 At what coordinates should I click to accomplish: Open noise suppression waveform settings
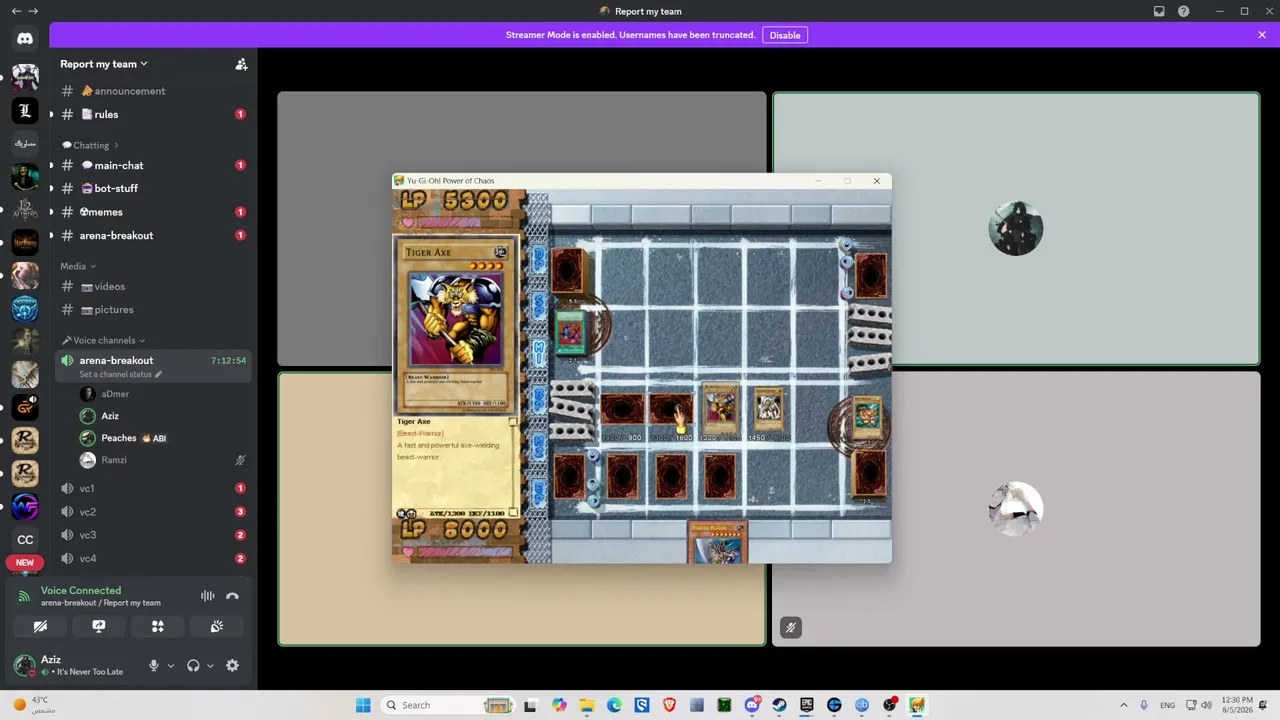208,596
